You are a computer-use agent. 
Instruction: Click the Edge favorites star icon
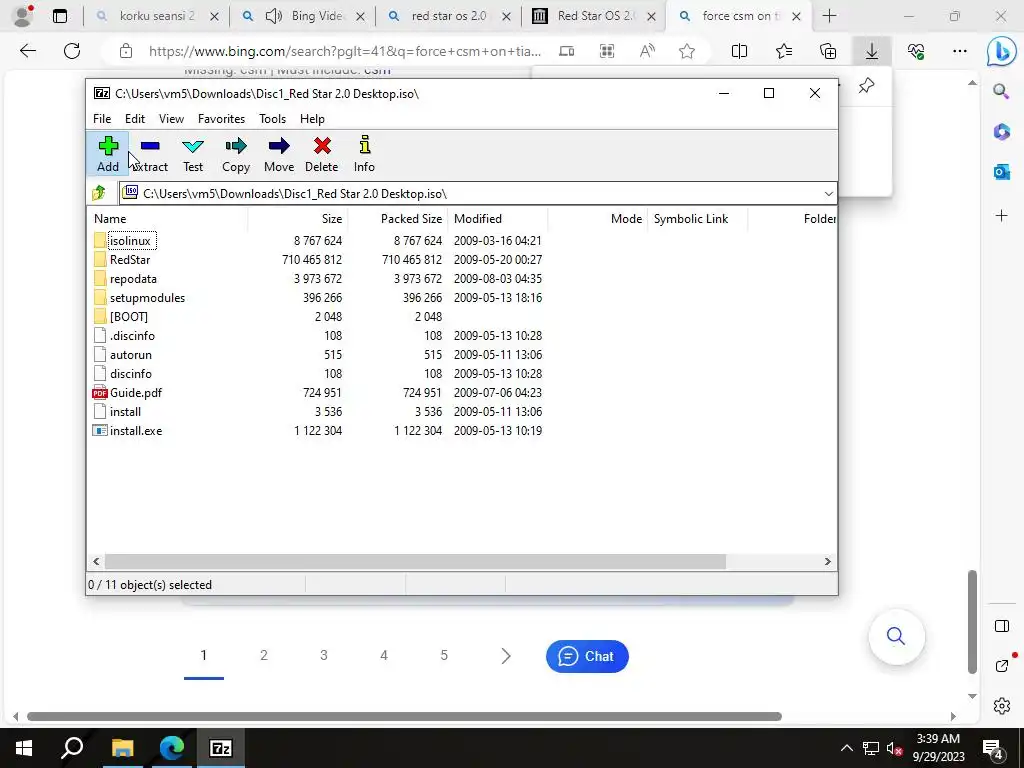tap(686, 51)
